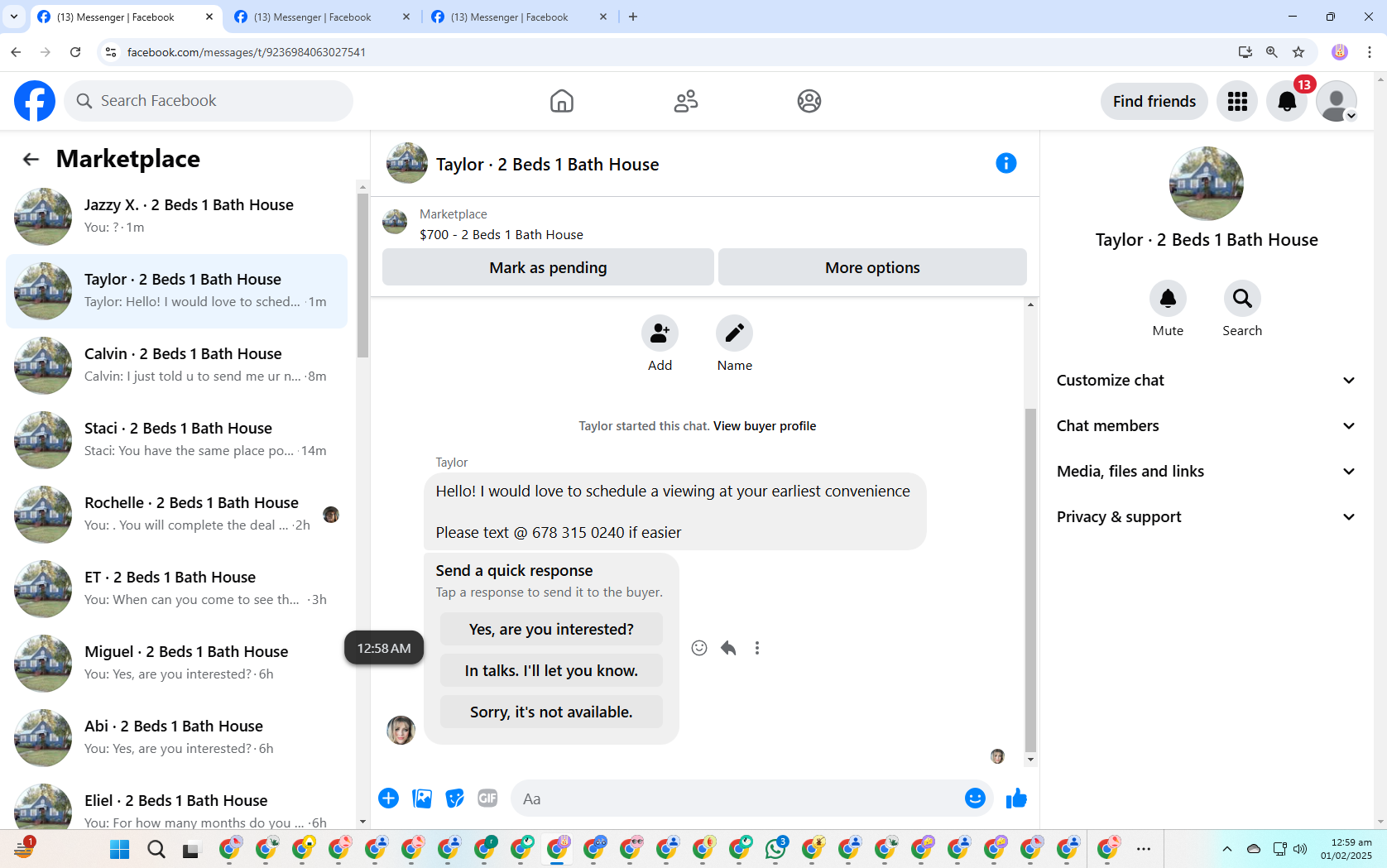Open ET 2 Beds 1 Bath House chat
This screenshot has width=1387, height=868.
(176, 589)
